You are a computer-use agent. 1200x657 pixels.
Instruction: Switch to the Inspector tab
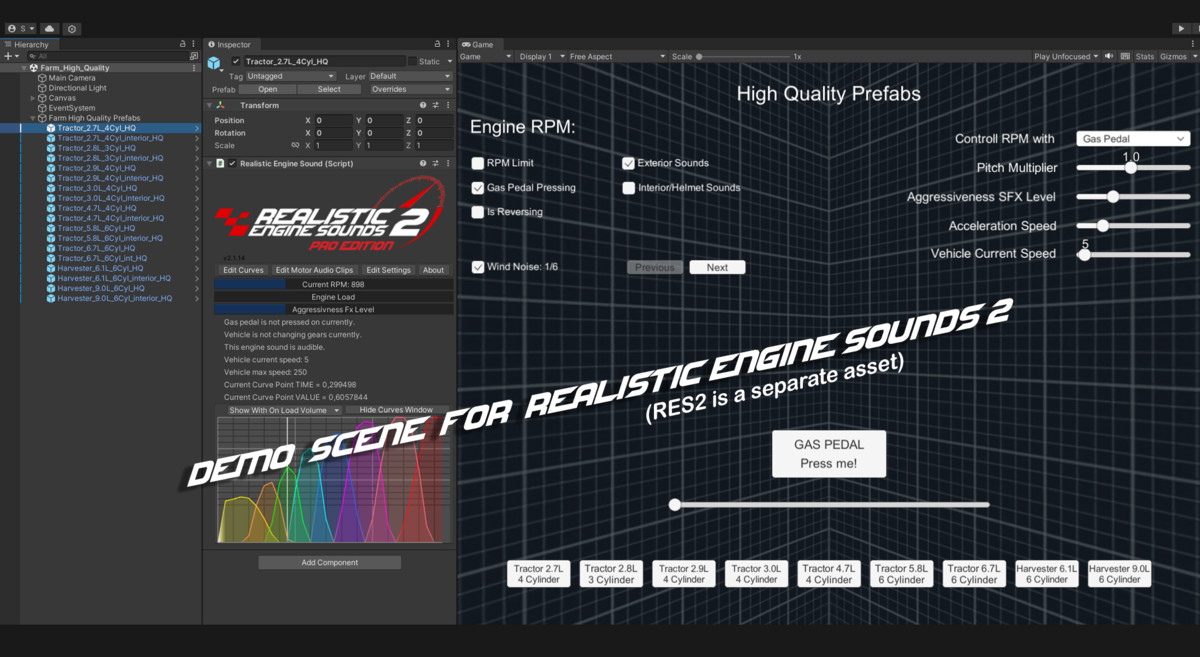point(229,44)
